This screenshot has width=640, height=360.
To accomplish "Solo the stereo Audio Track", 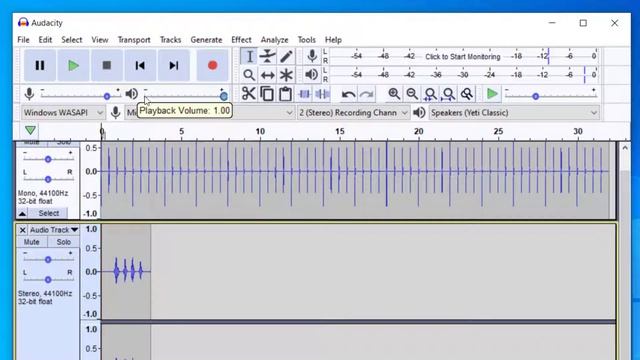I will pyautogui.click(x=64, y=242).
